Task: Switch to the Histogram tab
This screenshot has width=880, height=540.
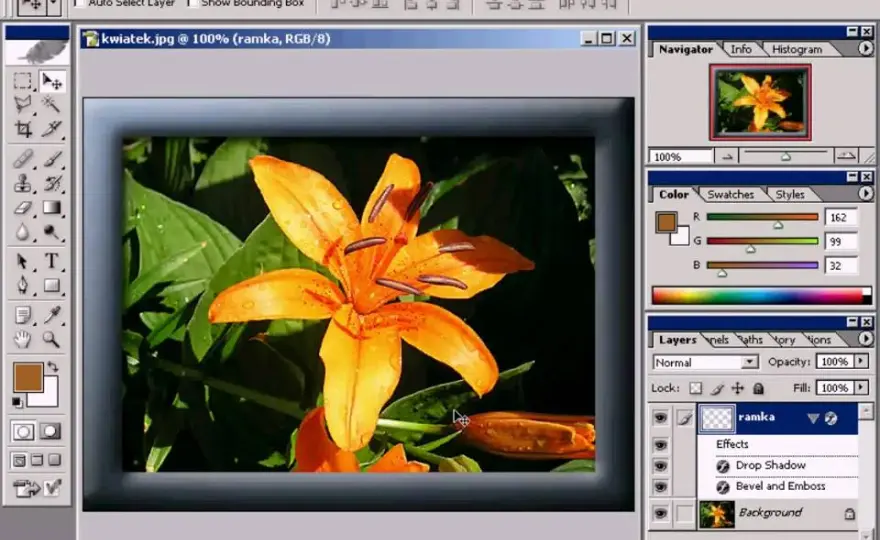Action: click(x=797, y=49)
